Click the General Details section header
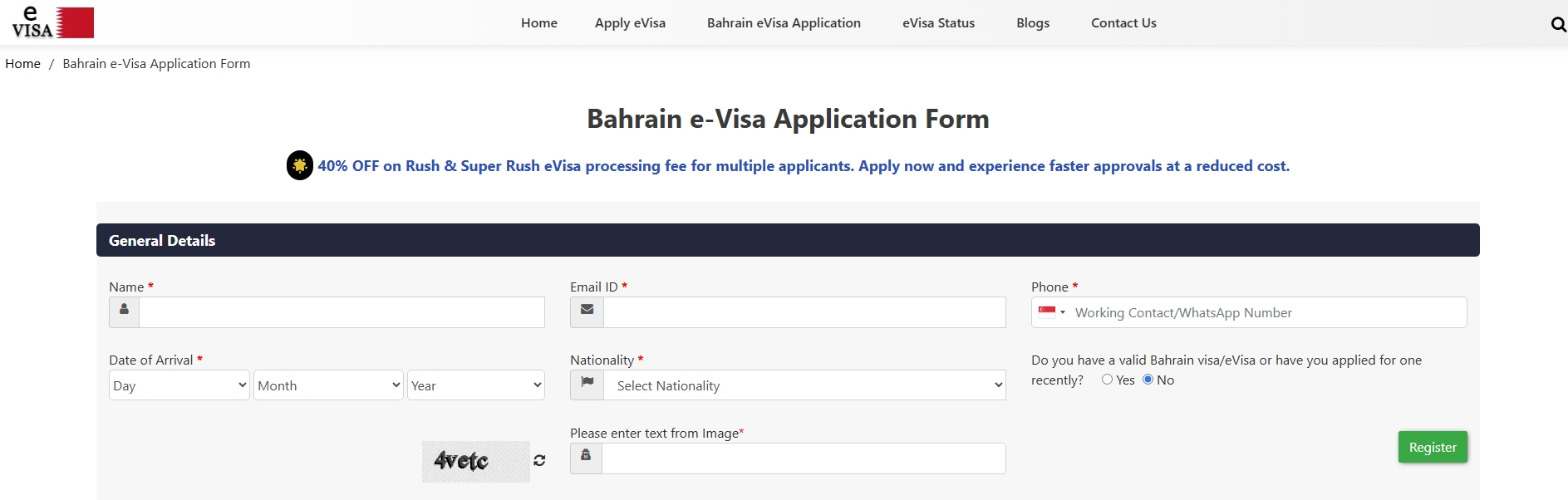The image size is (1568, 500). coord(788,240)
